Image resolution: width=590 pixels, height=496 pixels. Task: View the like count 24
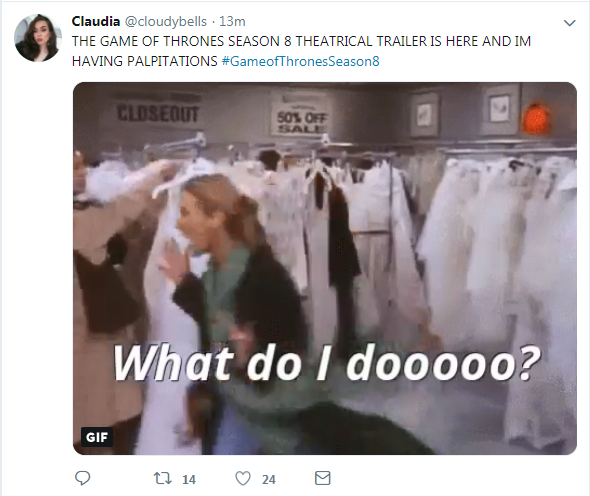click(269, 479)
